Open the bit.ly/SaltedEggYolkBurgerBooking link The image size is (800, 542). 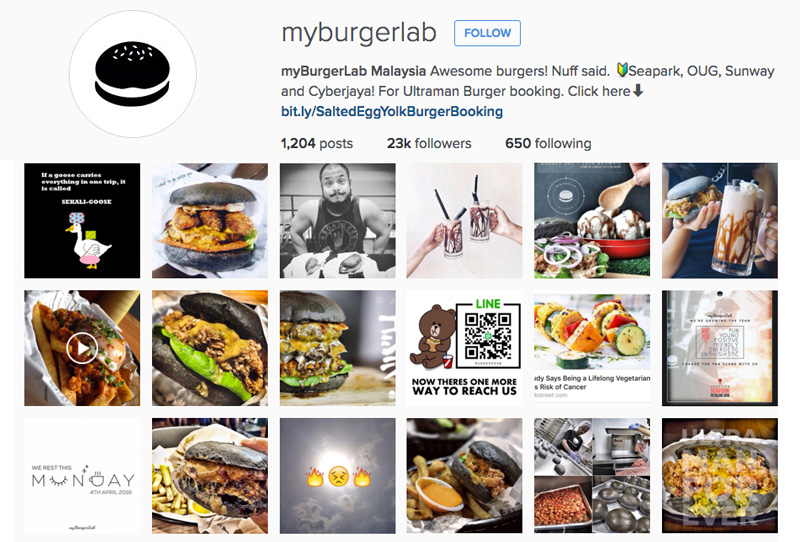pyautogui.click(x=392, y=111)
